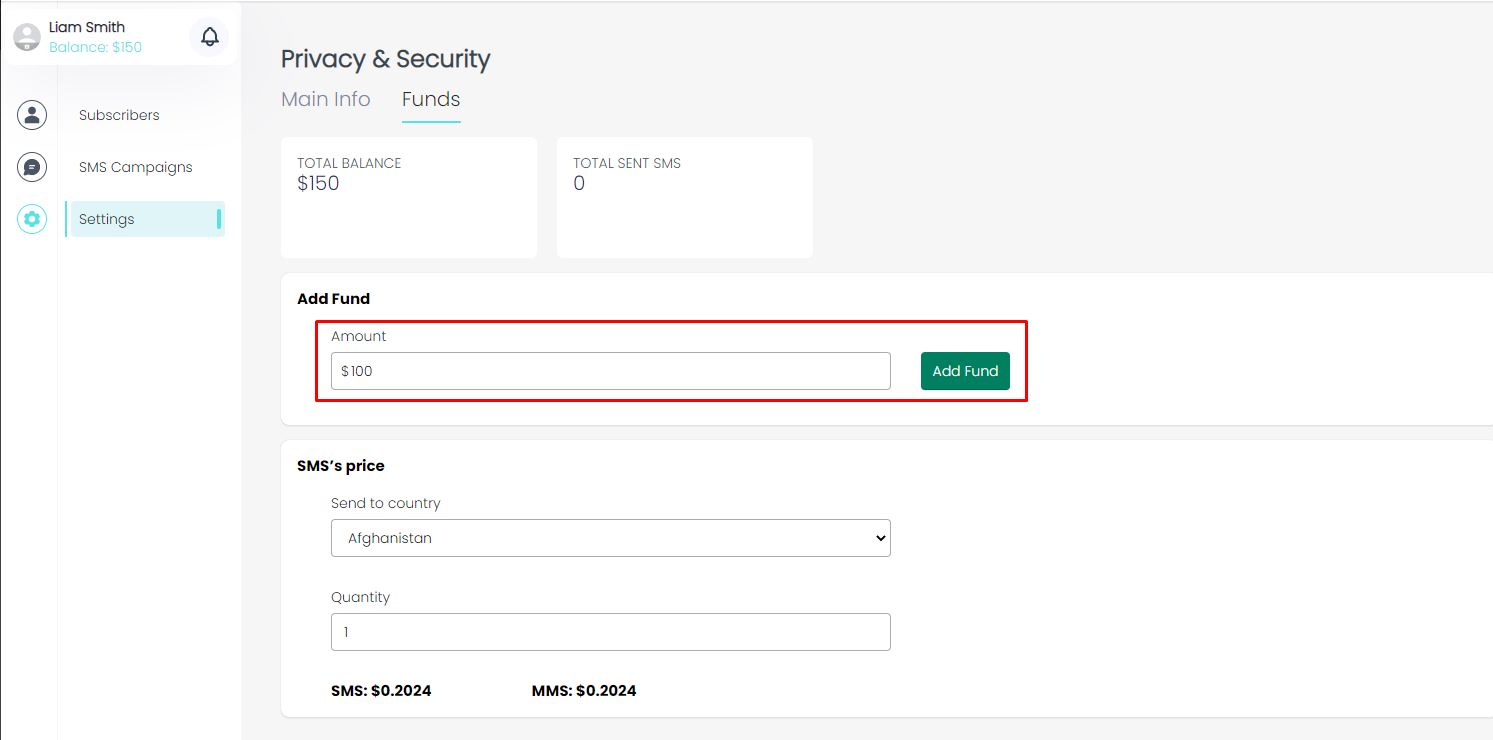The height and width of the screenshot is (740, 1493).
Task: Switch to the Main Info tab
Action: 325,99
